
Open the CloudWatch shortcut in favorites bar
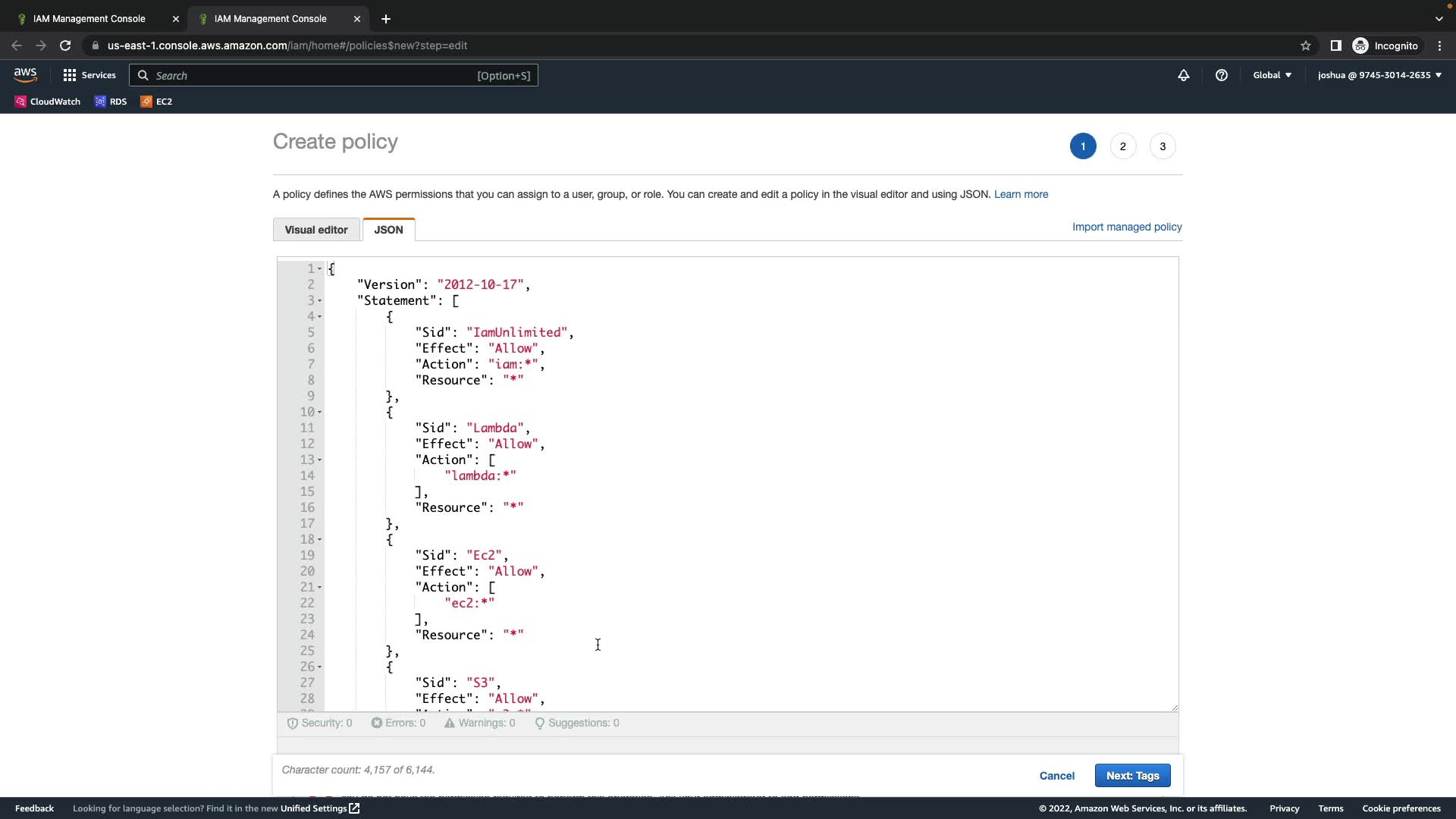[47, 102]
